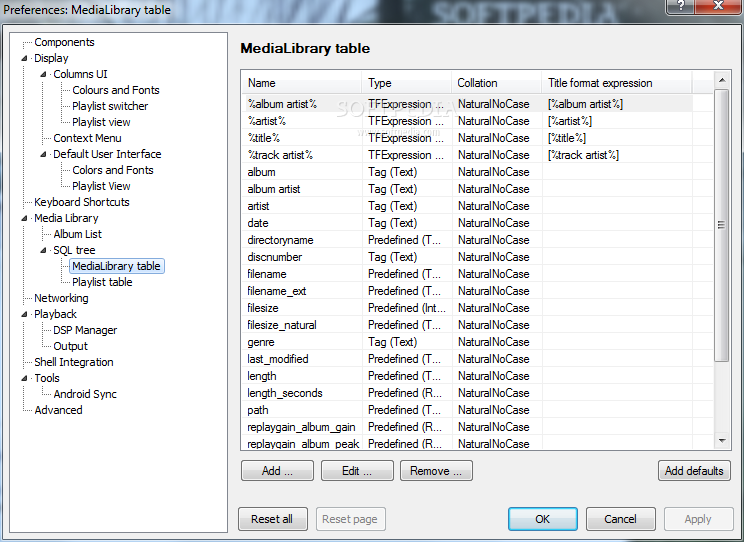744x542 pixels.
Task: Select the path row
Action: [467, 410]
